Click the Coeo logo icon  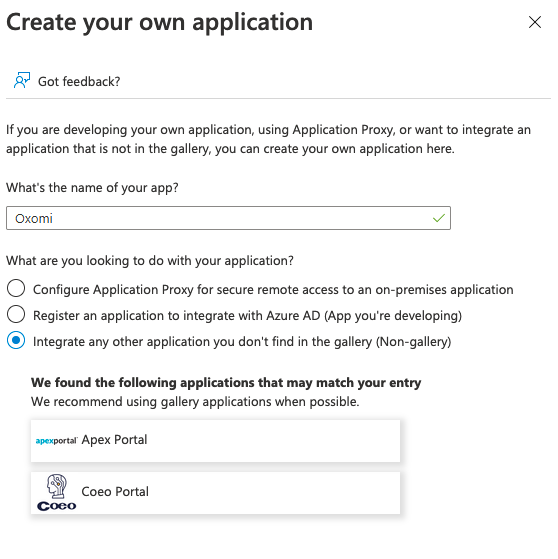(57, 493)
